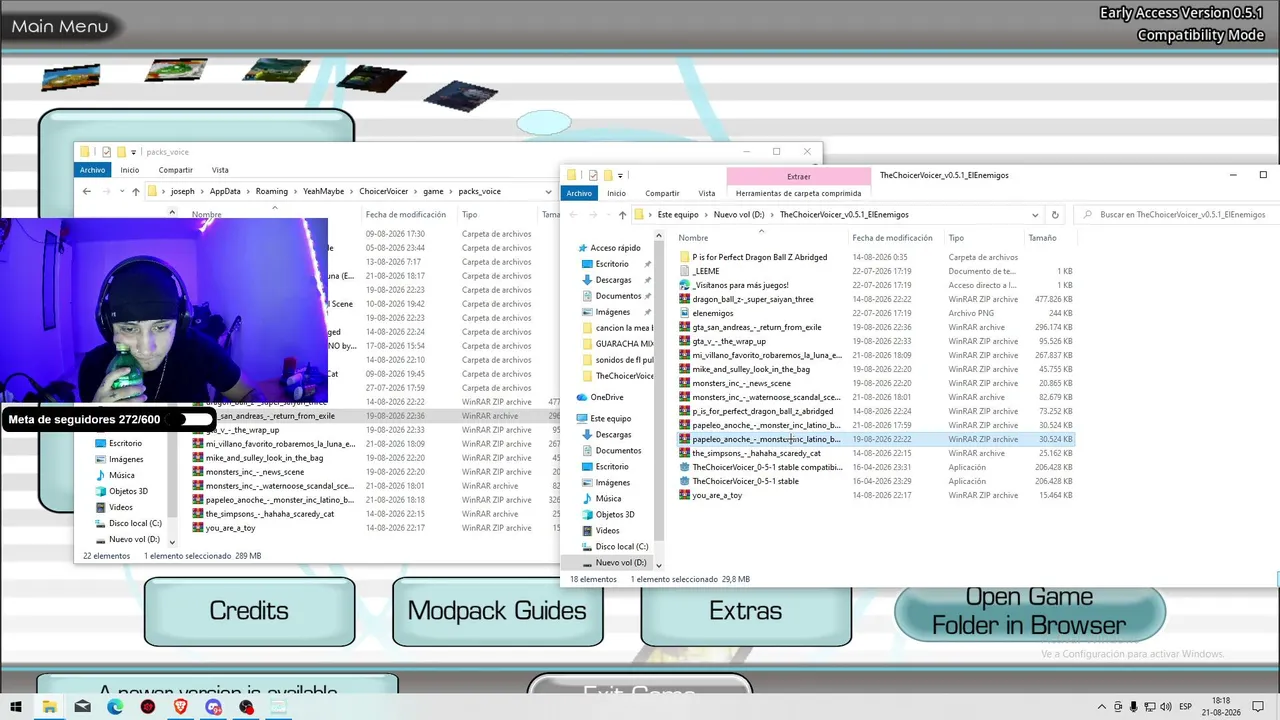Open the WinRAR archive dragon_ball_z-_super_saiyan_three
The width and height of the screenshot is (1280, 720).
coord(752,299)
